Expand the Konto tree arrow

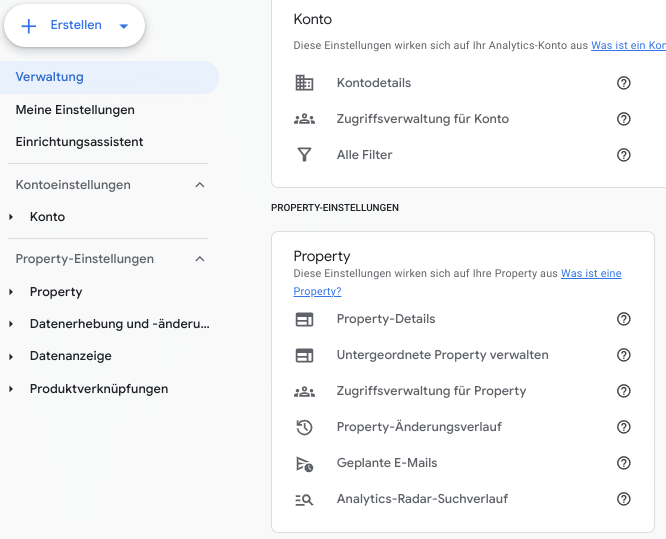click(11, 217)
